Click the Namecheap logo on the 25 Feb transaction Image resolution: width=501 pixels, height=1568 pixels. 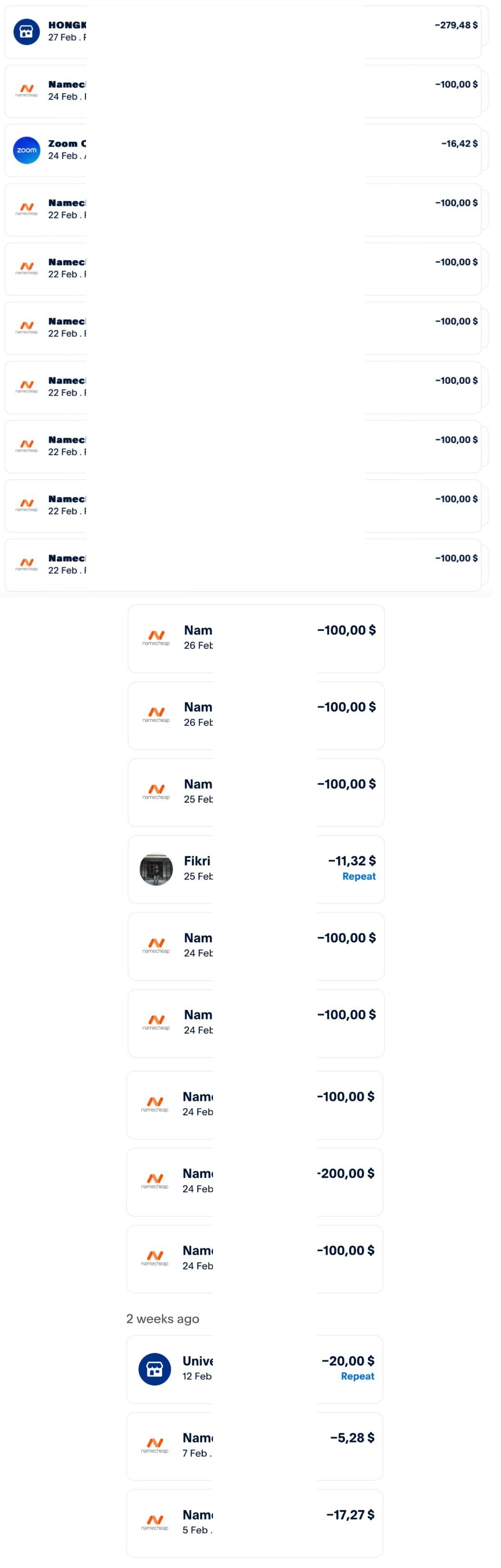(x=156, y=792)
